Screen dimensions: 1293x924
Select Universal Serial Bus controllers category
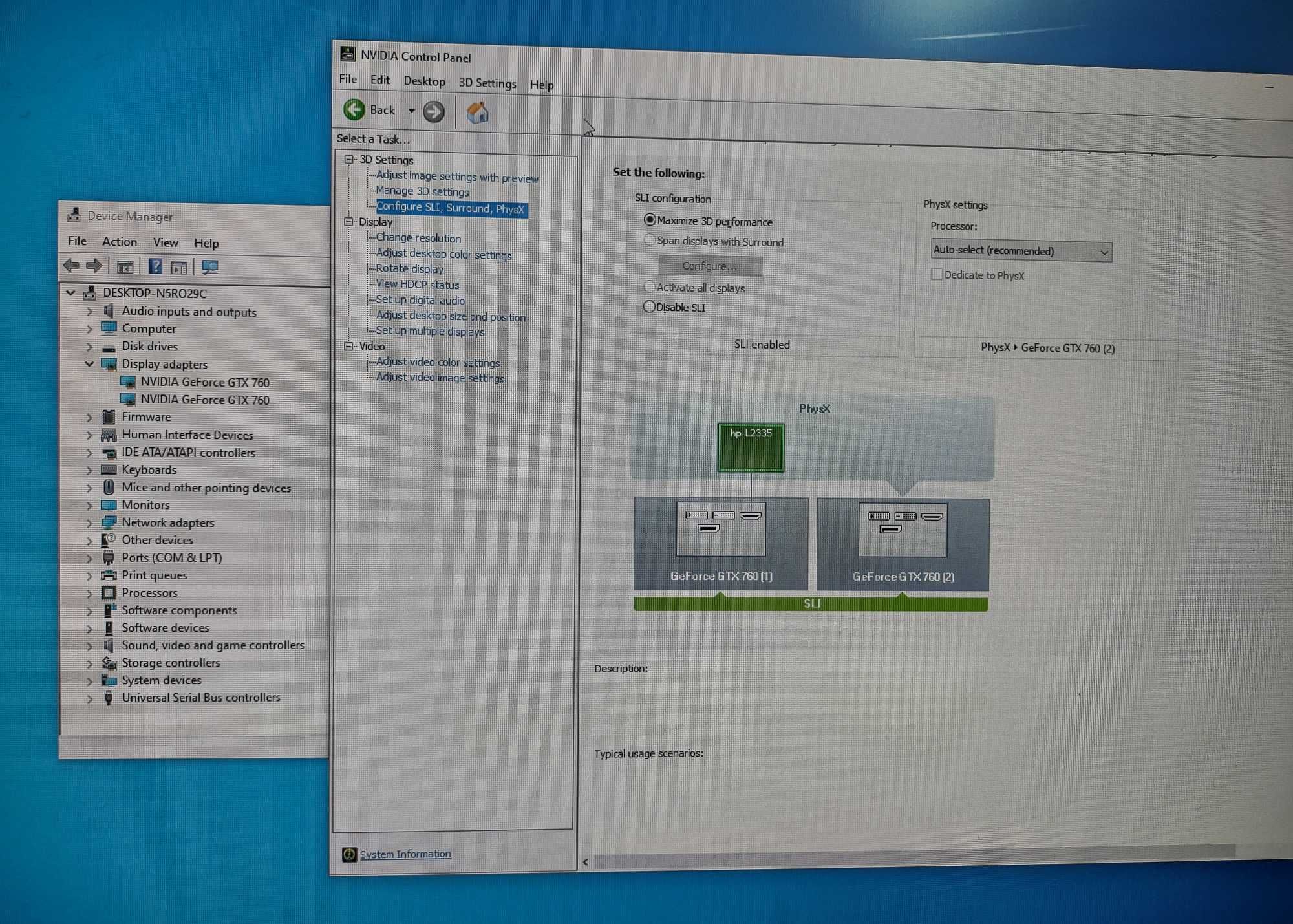click(x=201, y=698)
